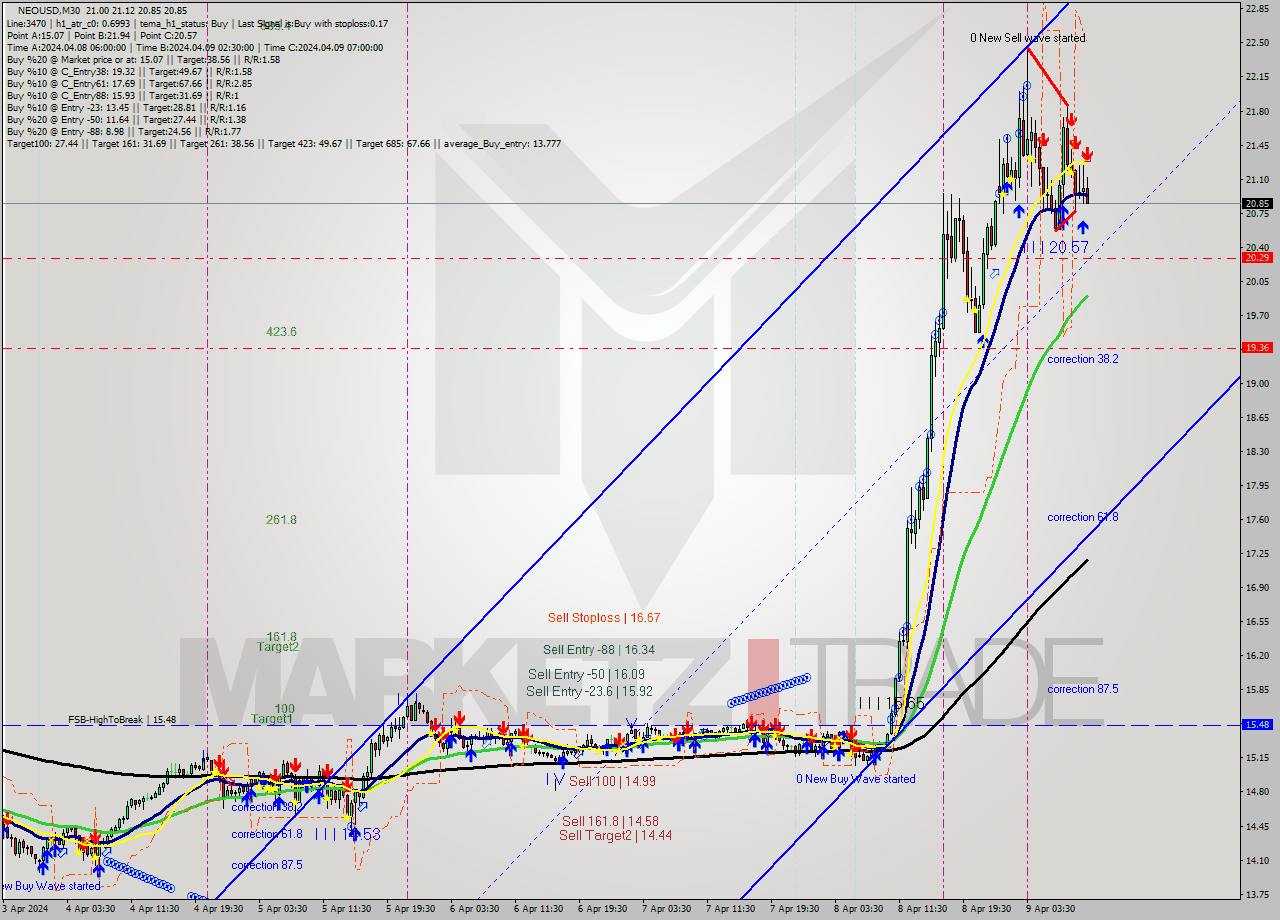Click the 'Sell Entry -23.6 | 15.92' label
1280x920 pixels.
pyautogui.click(x=589, y=691)
